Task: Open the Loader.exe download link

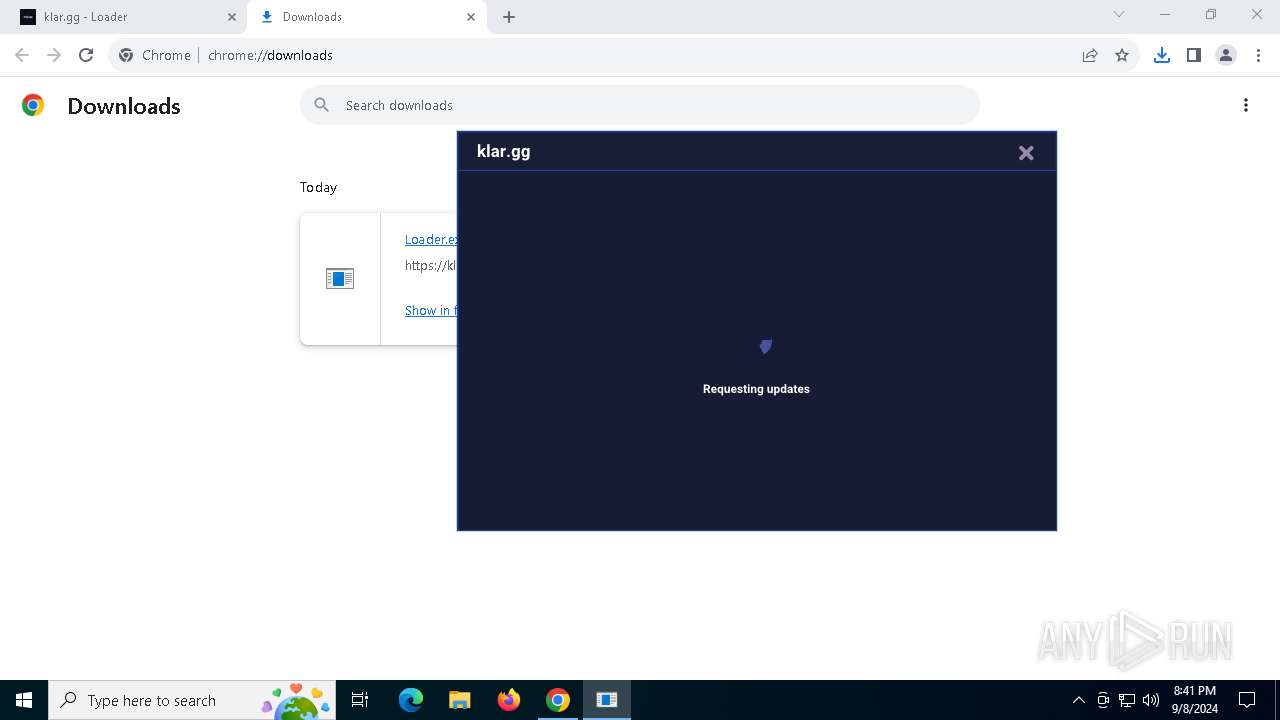Action: pos(431,239)
